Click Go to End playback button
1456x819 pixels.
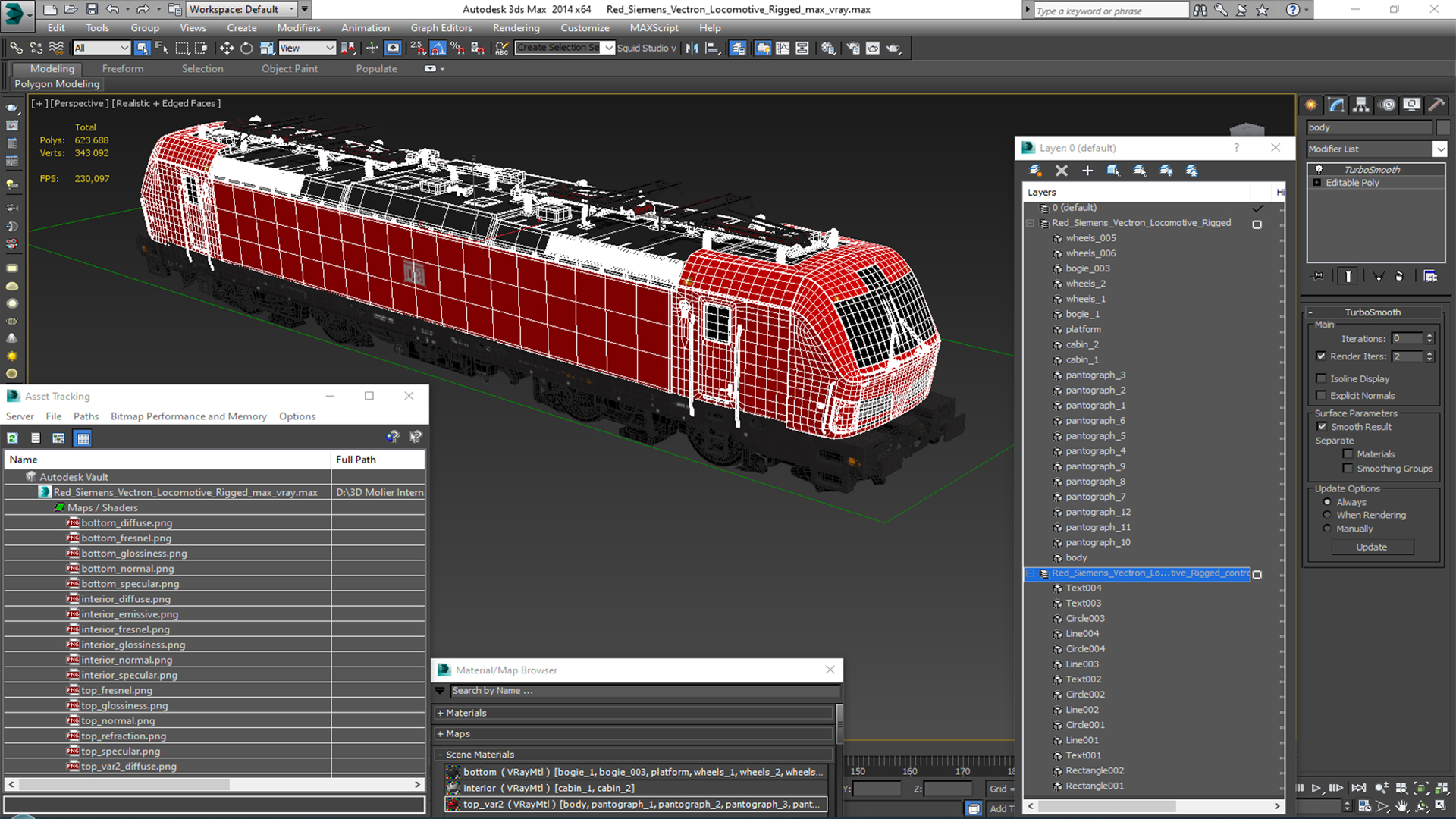click(x=1358, y=789)
